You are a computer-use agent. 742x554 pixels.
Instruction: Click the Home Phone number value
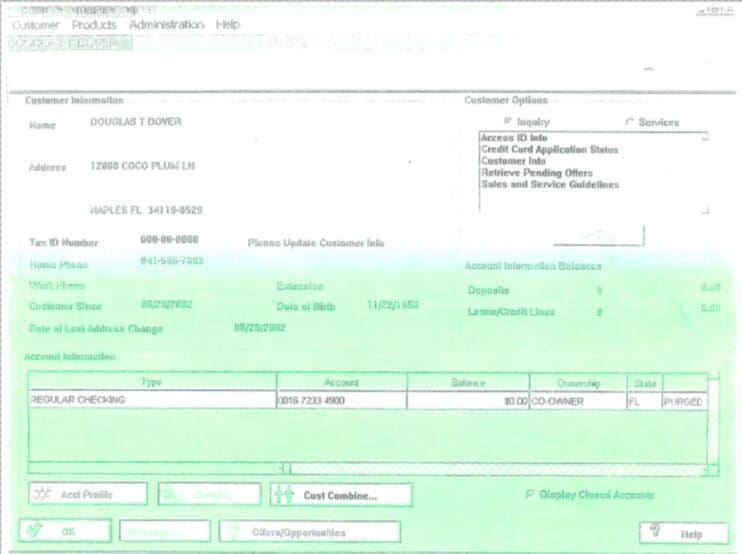coord(172,261)
